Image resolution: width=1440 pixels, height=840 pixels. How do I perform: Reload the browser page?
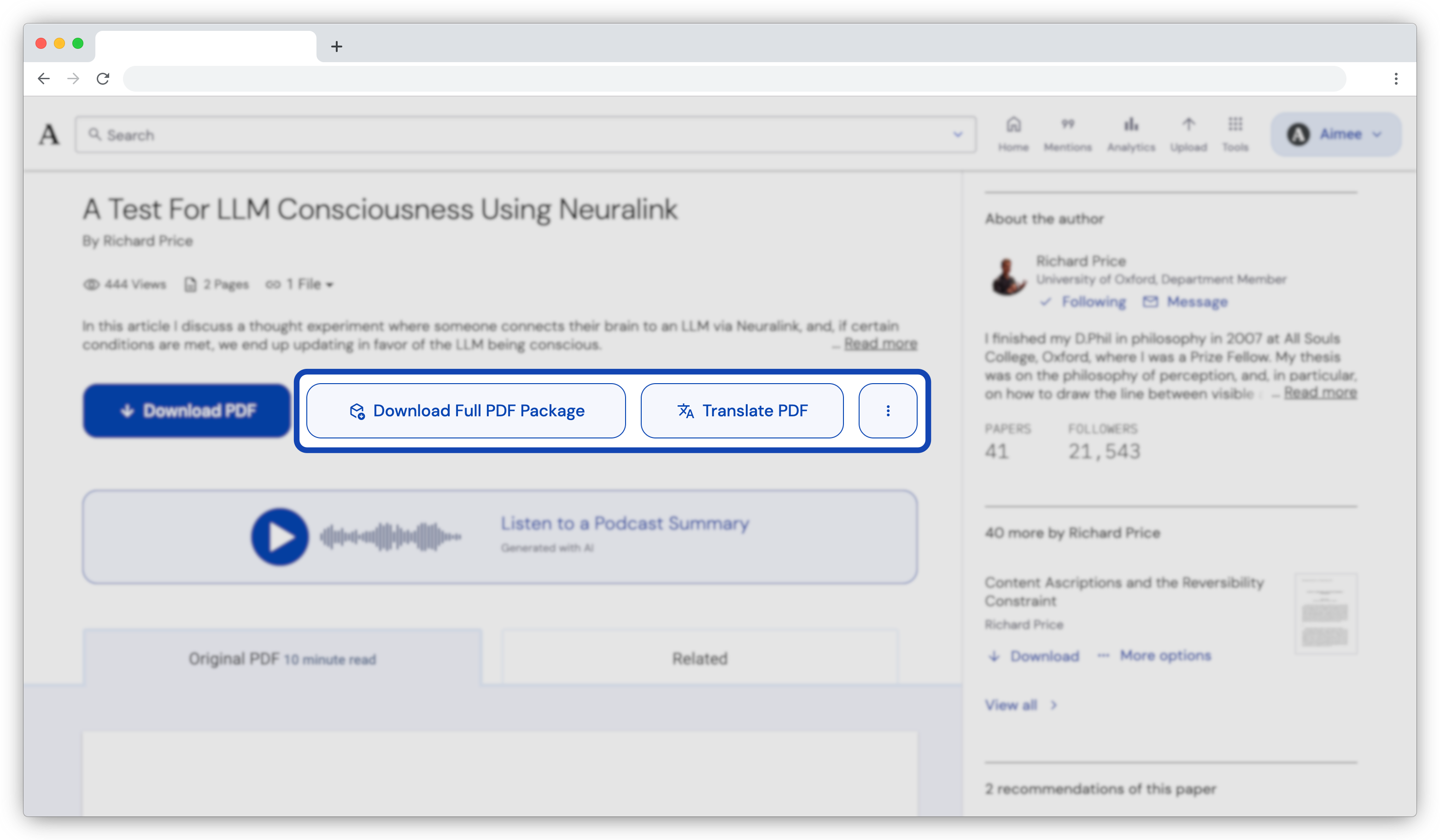point(103,78)
